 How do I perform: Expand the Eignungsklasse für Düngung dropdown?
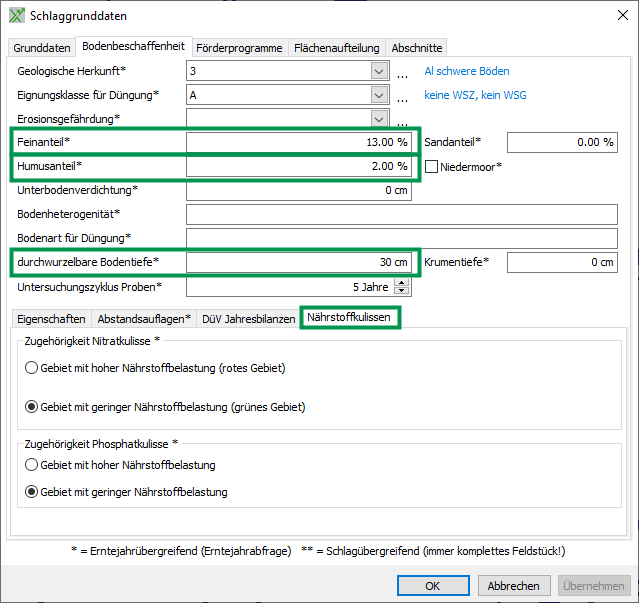378,95
